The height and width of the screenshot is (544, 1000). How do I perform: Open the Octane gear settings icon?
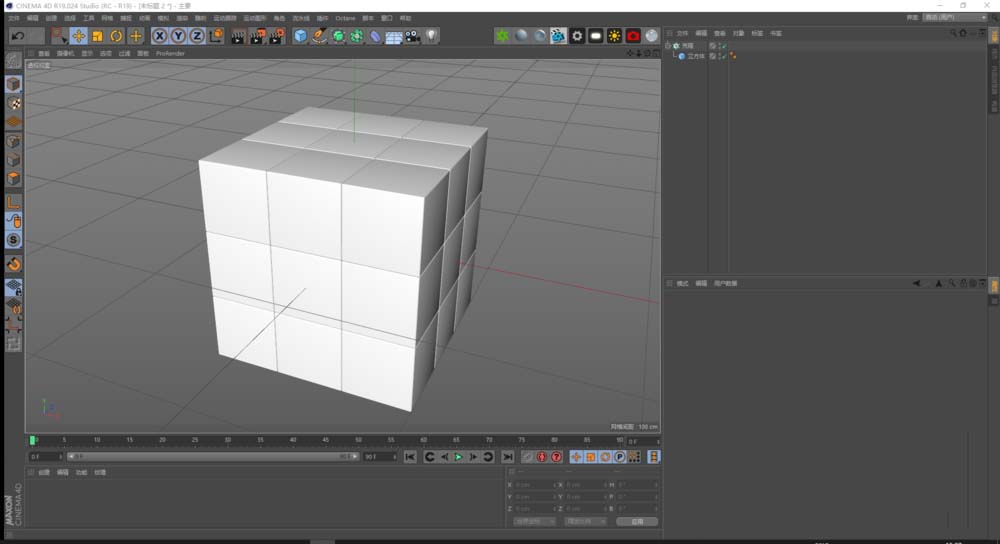click(577, 36)
